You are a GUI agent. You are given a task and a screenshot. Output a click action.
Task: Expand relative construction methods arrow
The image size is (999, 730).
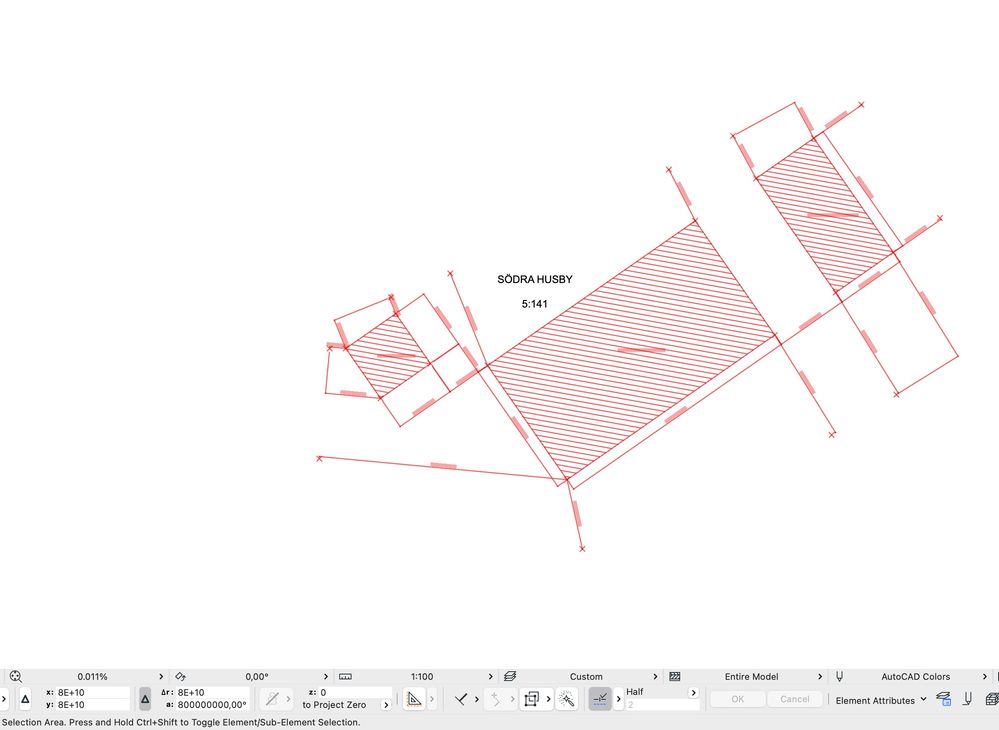click(477, 699)
